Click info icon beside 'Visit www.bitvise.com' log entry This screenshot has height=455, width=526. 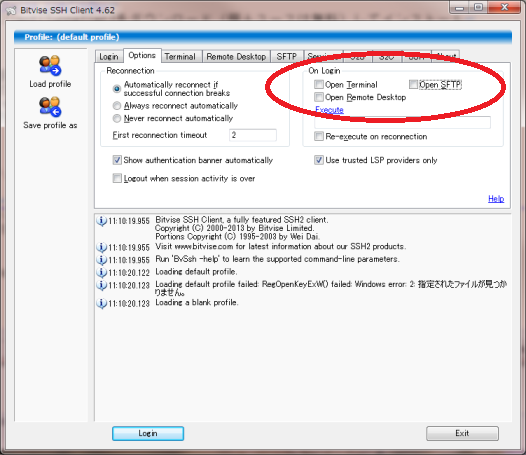click(x=101, y=247)
